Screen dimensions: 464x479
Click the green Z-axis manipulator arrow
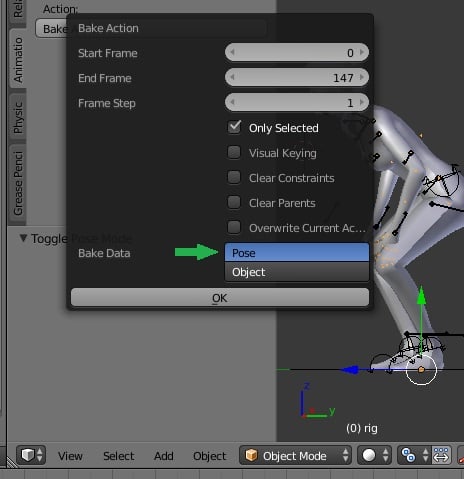(x=421, y=295)
